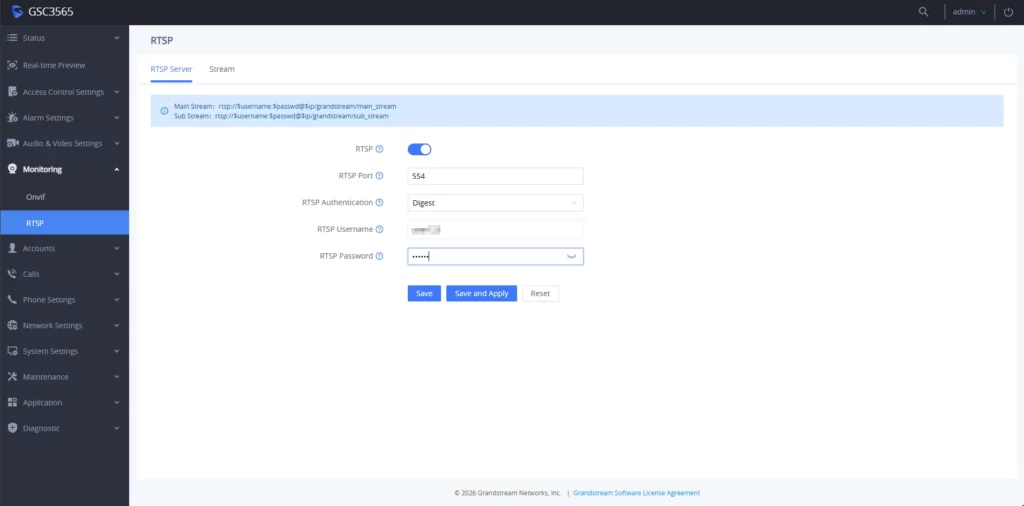Image resolution: width=1024 pixels, height=506 pixels.
Task: Click help icon beside RTSP Username
Action: coord(379,230)
